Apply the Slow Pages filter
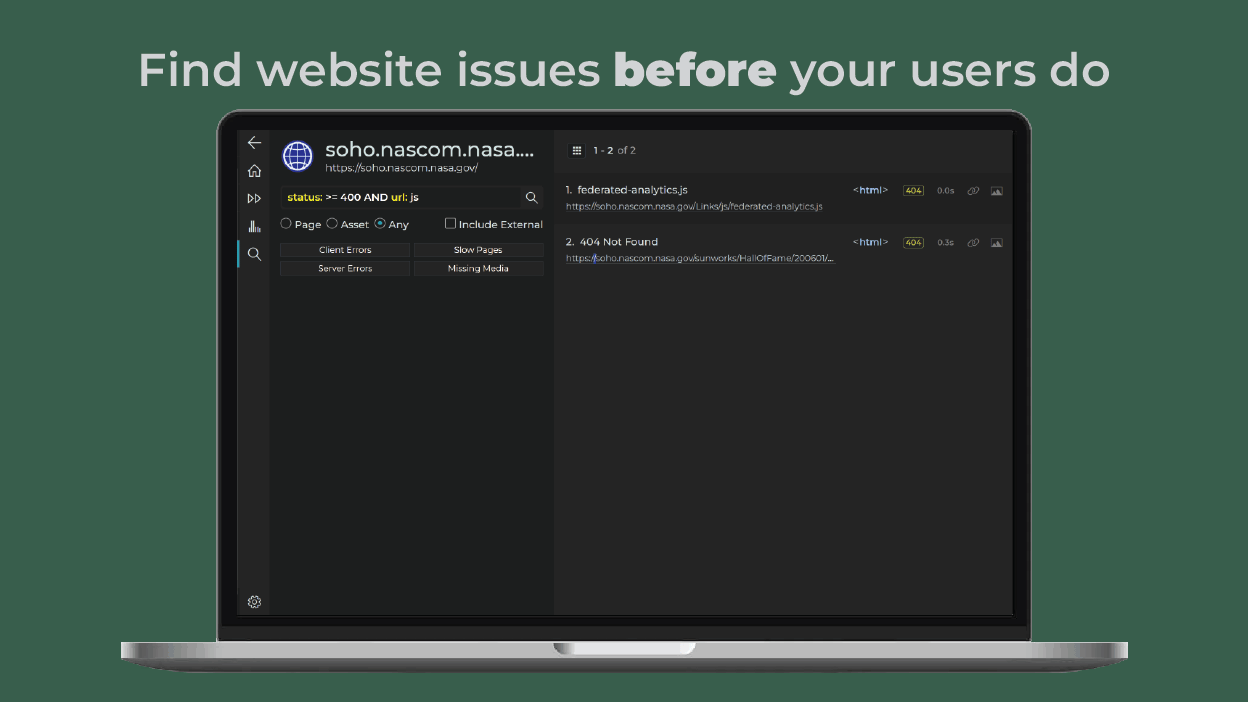The height and width of the screenshot is (702, 1248). (478, 250)
